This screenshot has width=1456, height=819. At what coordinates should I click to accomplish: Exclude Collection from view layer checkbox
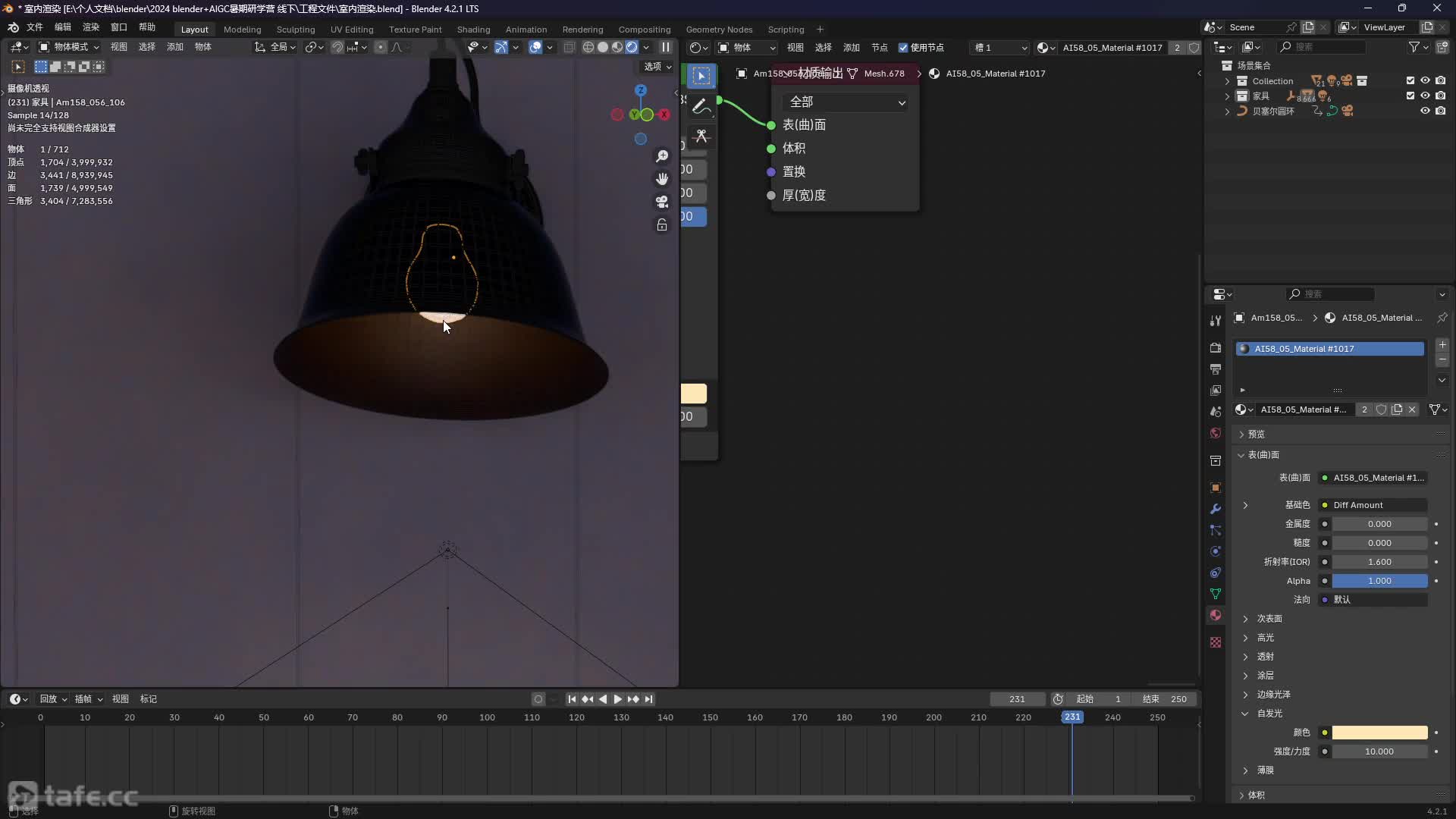pos(1410,80)
